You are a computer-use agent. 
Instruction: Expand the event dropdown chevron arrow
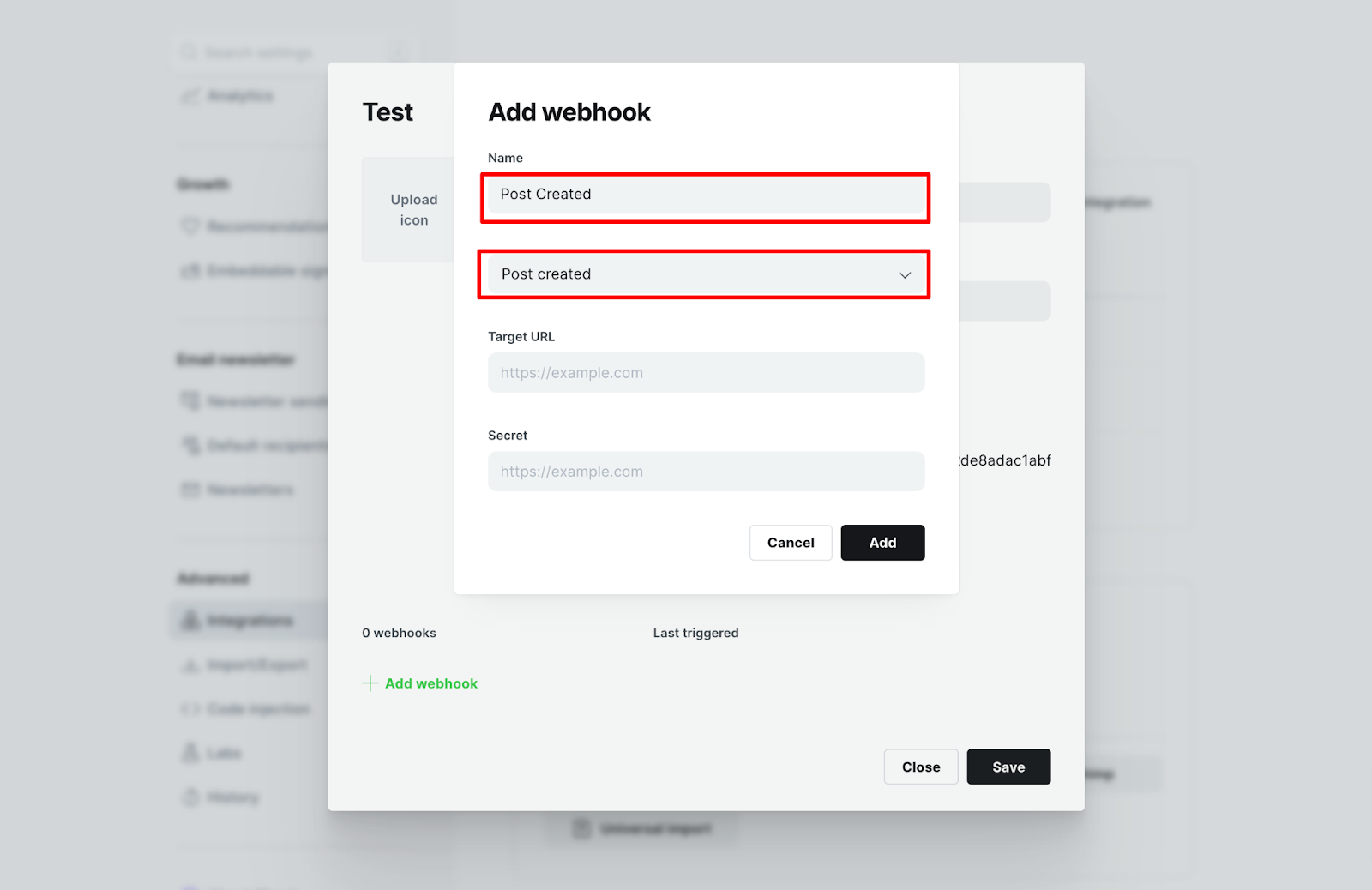905,275
